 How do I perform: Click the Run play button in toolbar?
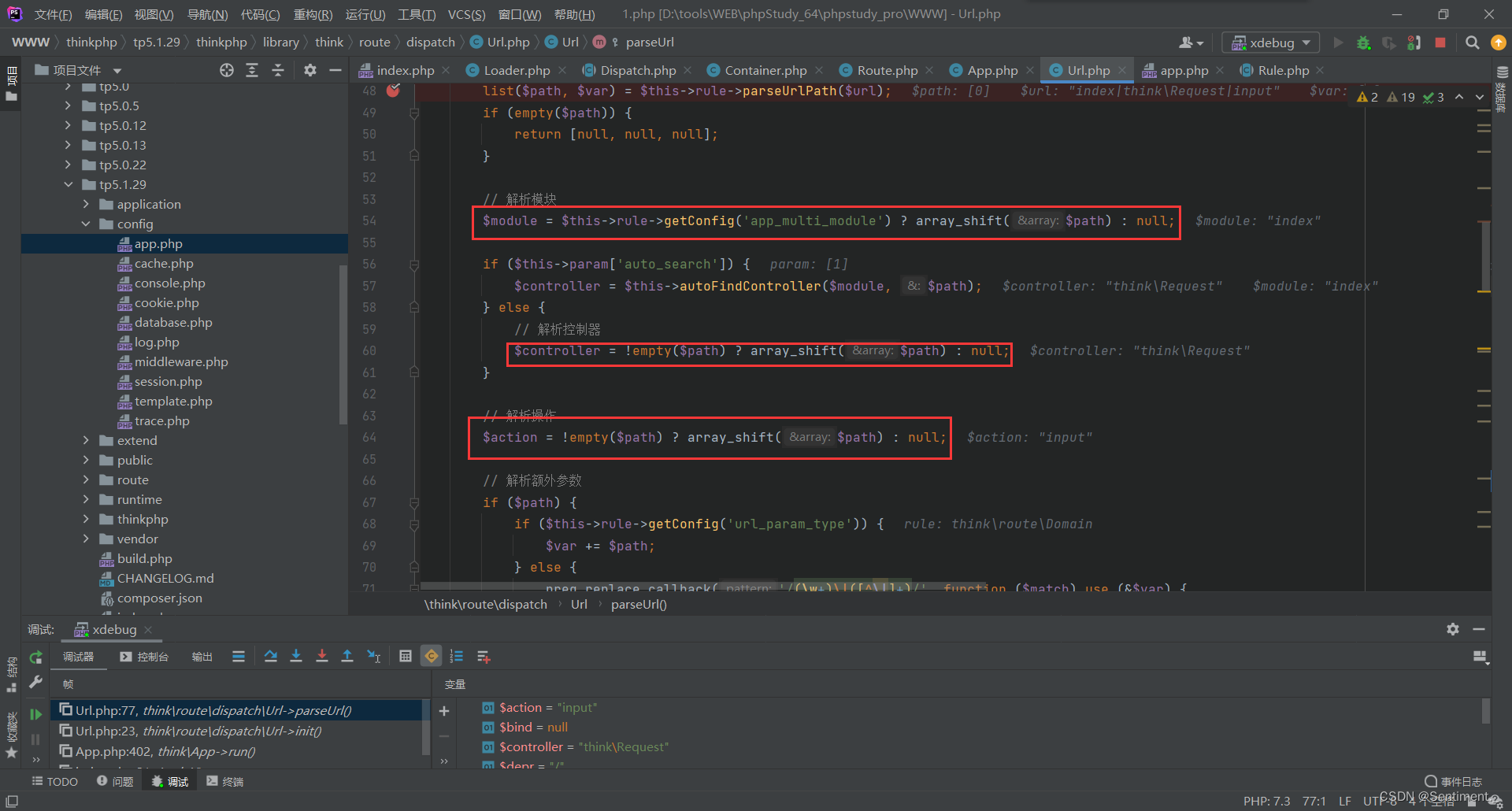click(1338, 43)
